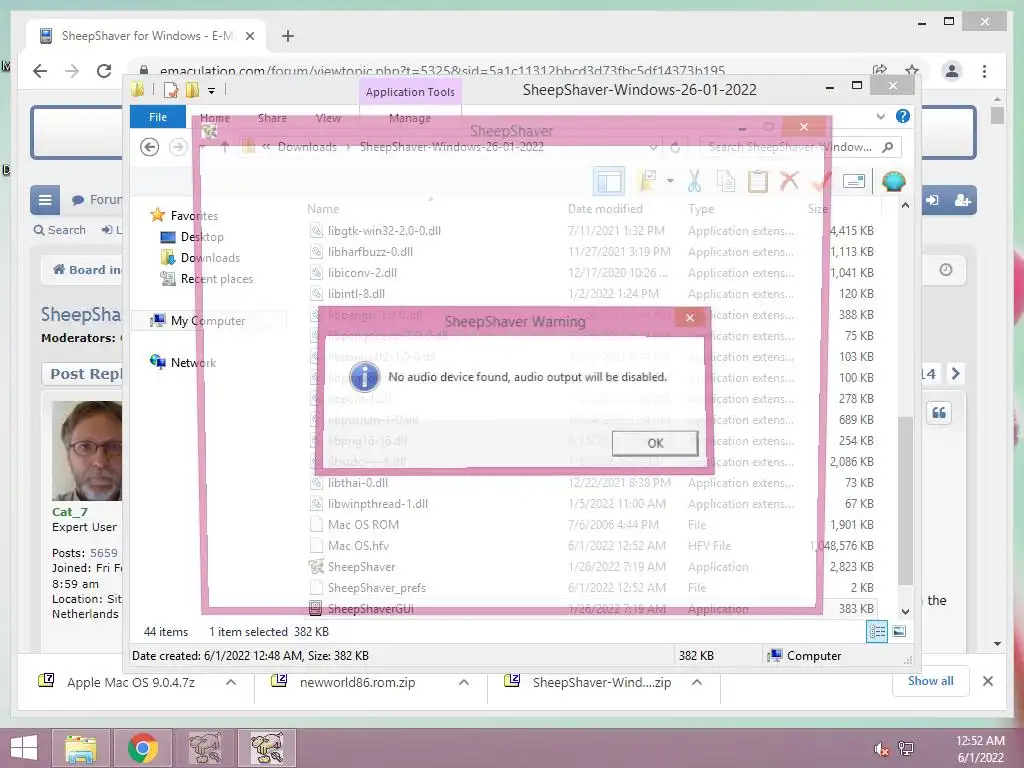Select My Computer in the navigation pane

pos(208,321)
